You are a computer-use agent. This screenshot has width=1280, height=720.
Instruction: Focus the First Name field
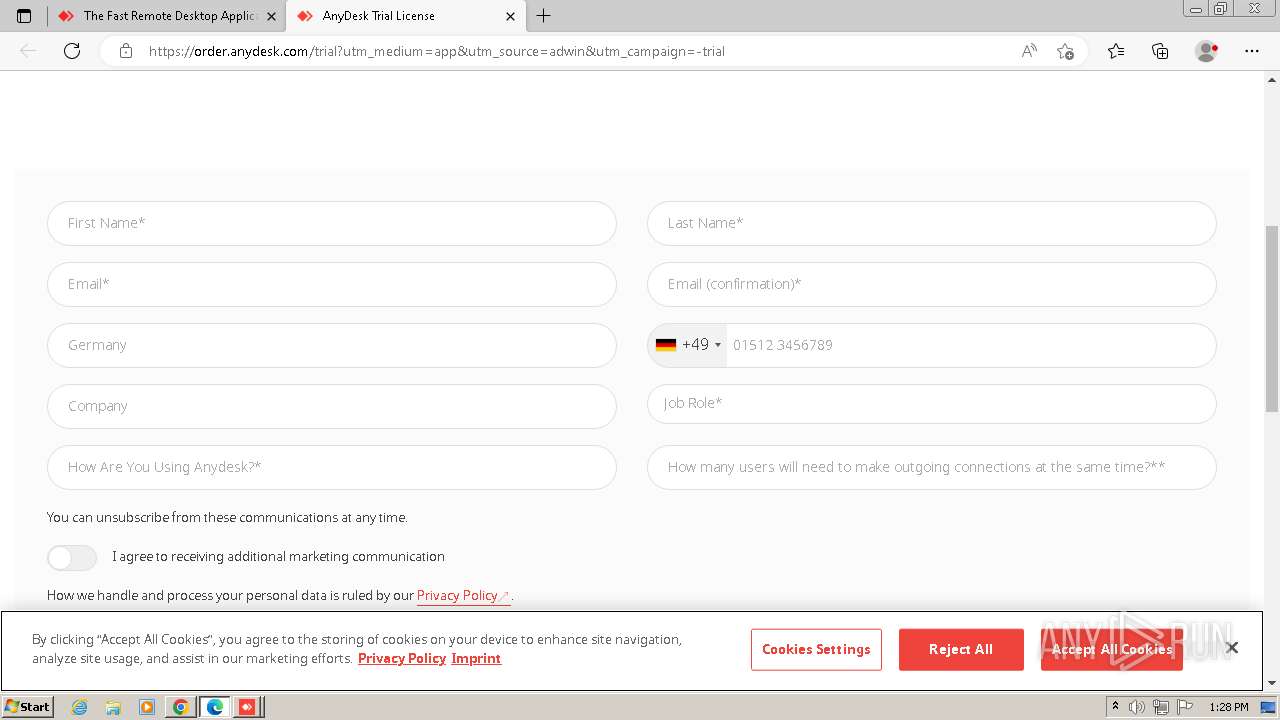332,223
